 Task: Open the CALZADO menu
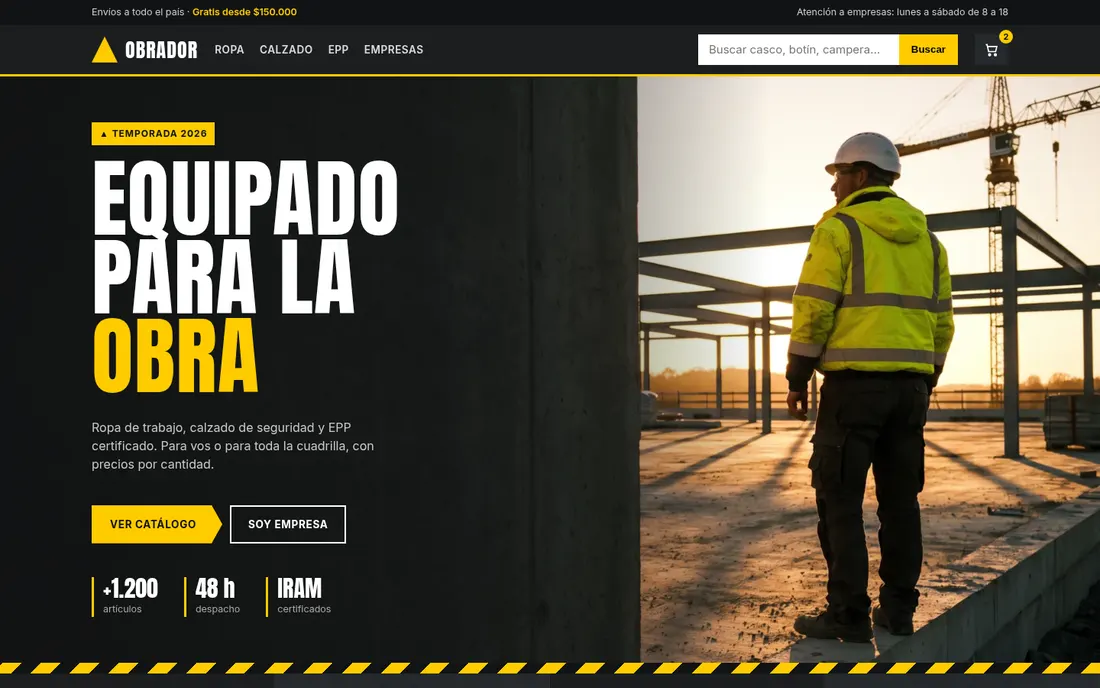click(286, 50)
